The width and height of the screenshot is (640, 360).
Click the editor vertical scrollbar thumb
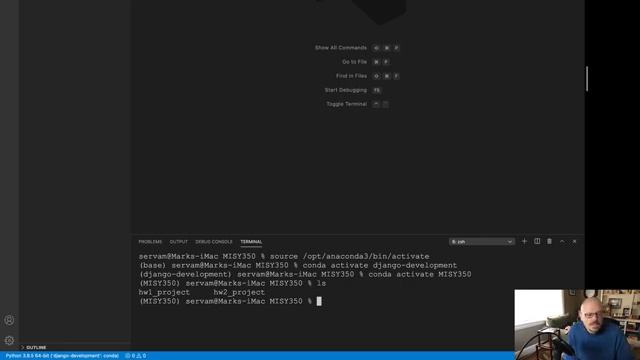587,79
